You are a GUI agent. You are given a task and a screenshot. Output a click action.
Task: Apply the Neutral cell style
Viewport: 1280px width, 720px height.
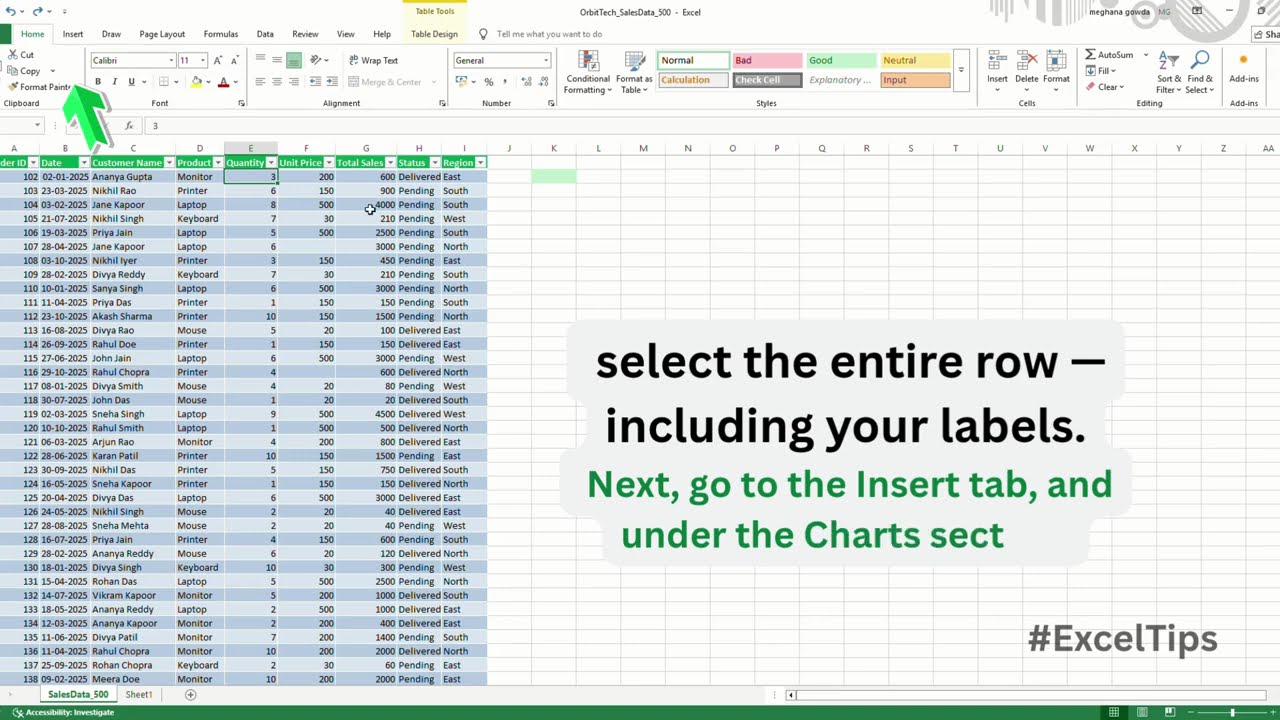click(x=915, y=60)
